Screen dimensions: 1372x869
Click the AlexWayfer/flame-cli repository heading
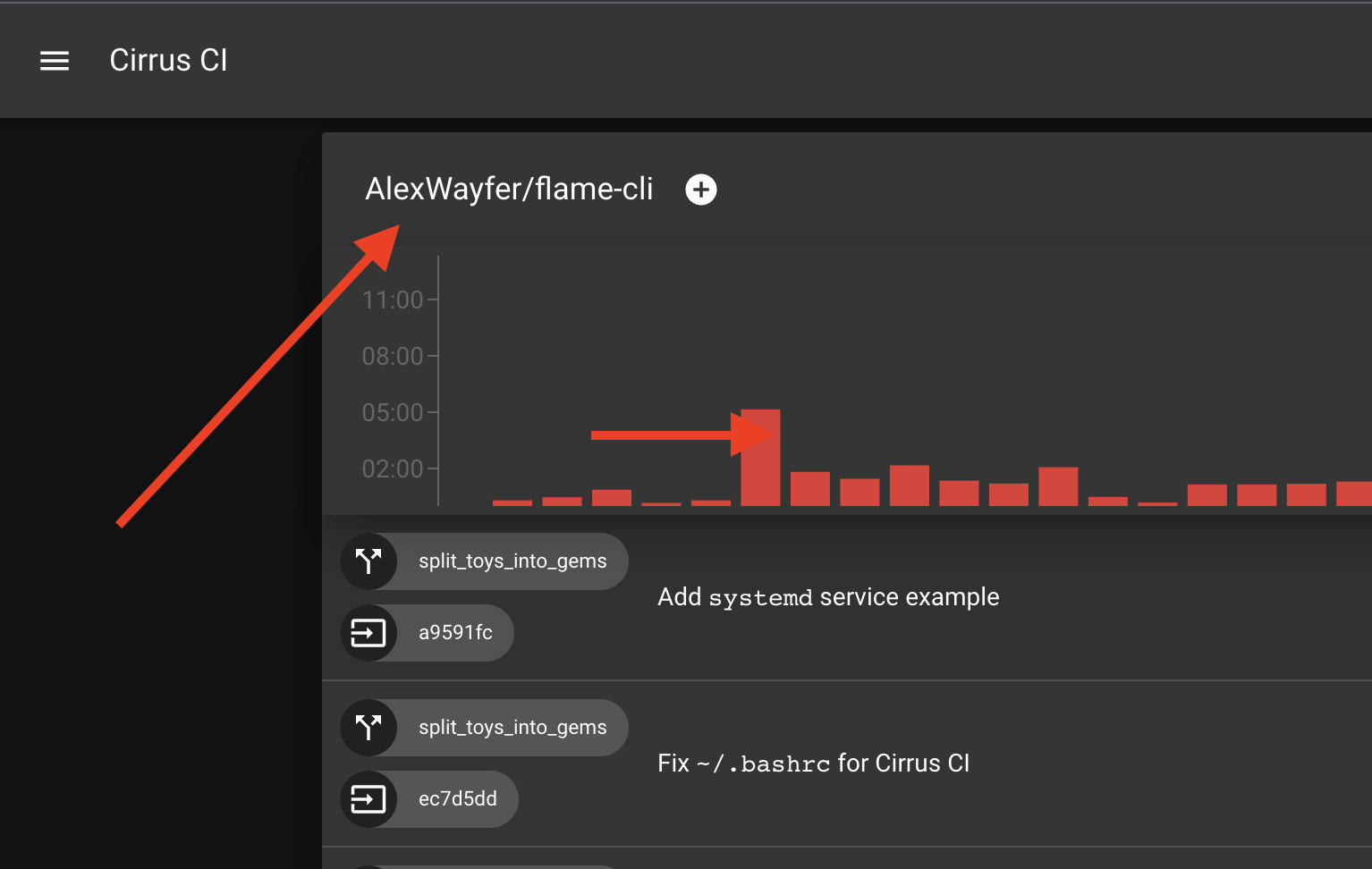[x=509, y=190]
